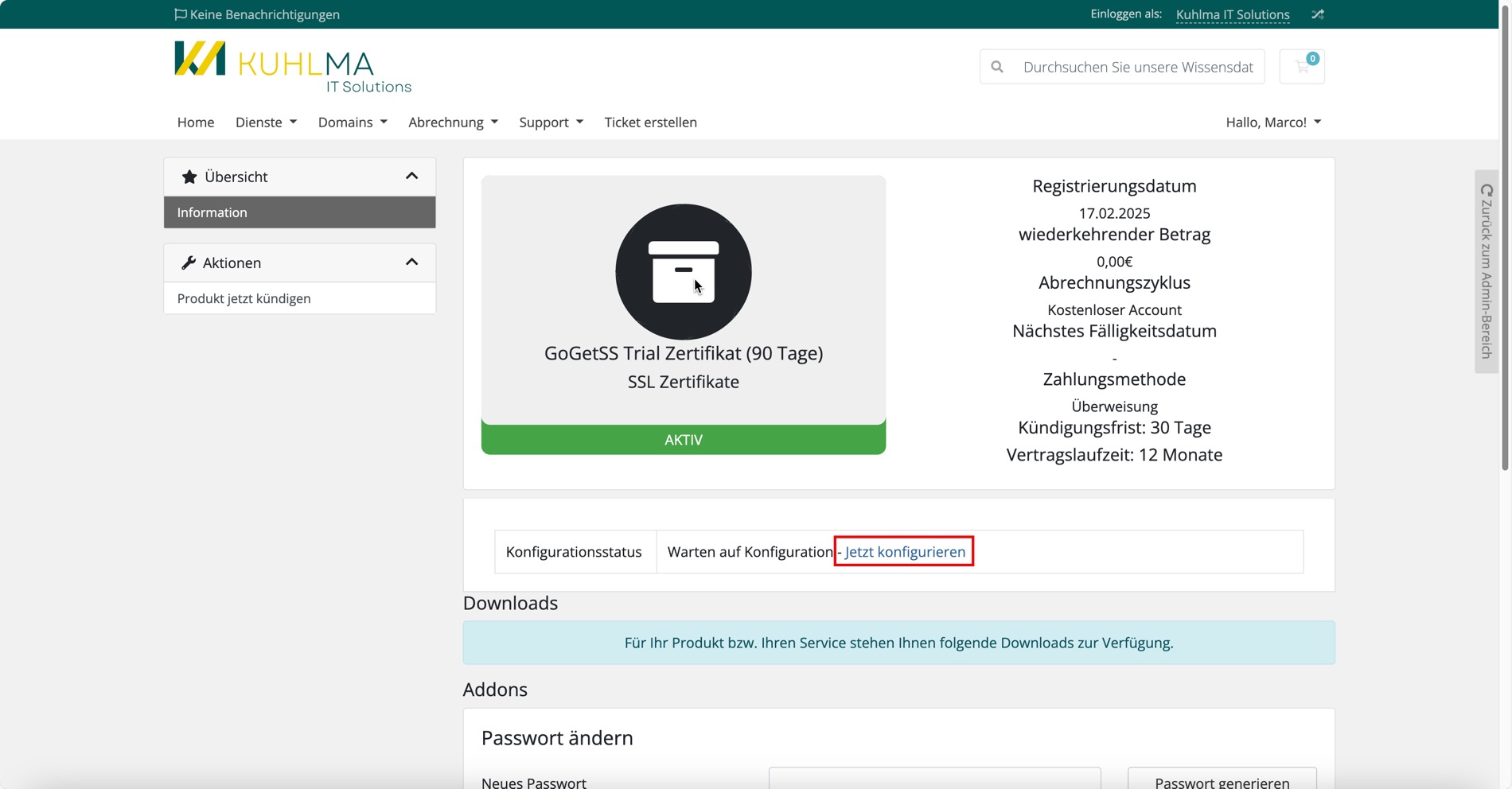Click the Vertragslaufzeit: 12 Monate text

click(x=1114, y=454)
